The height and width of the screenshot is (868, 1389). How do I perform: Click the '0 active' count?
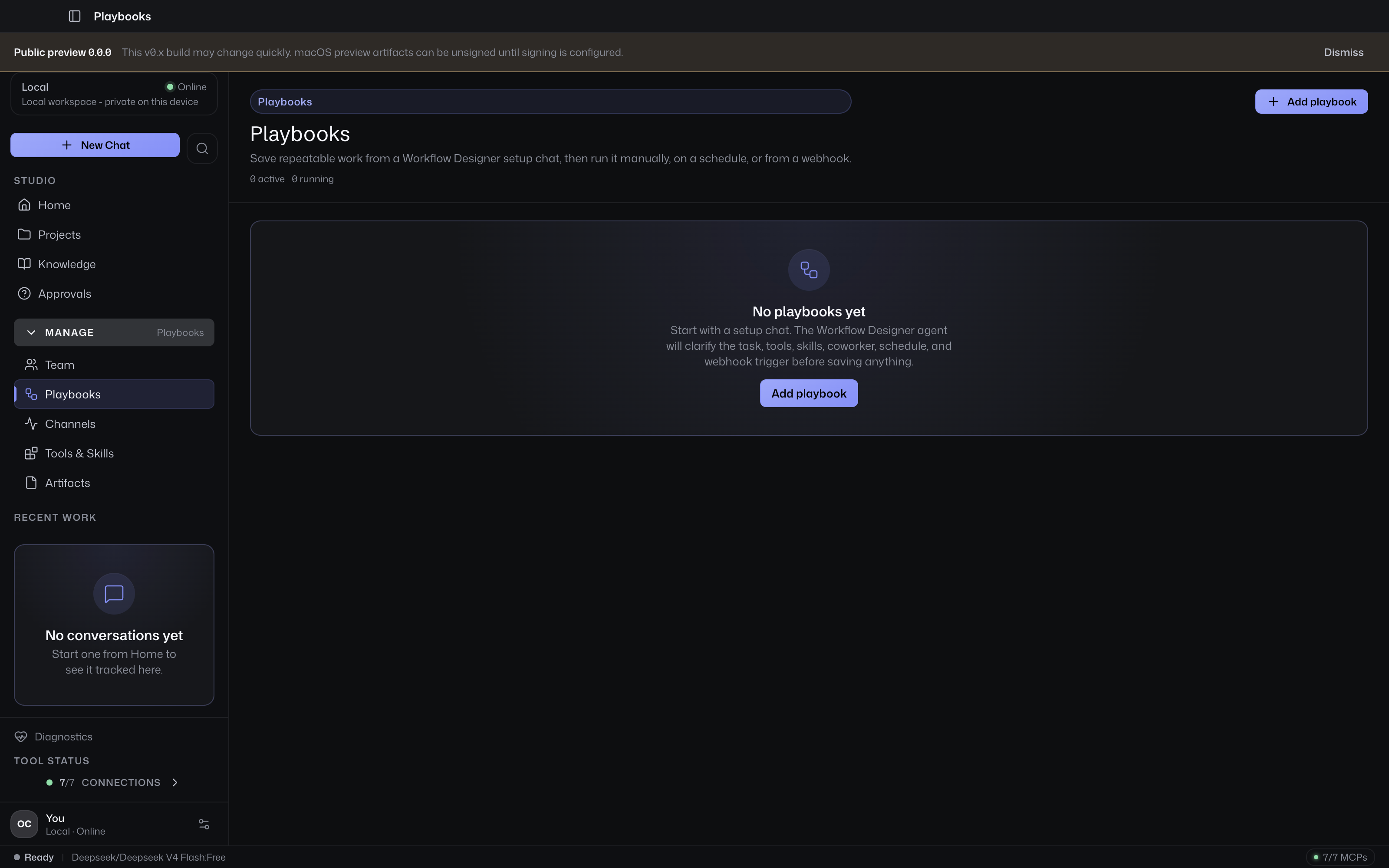(x=267, y=179)
